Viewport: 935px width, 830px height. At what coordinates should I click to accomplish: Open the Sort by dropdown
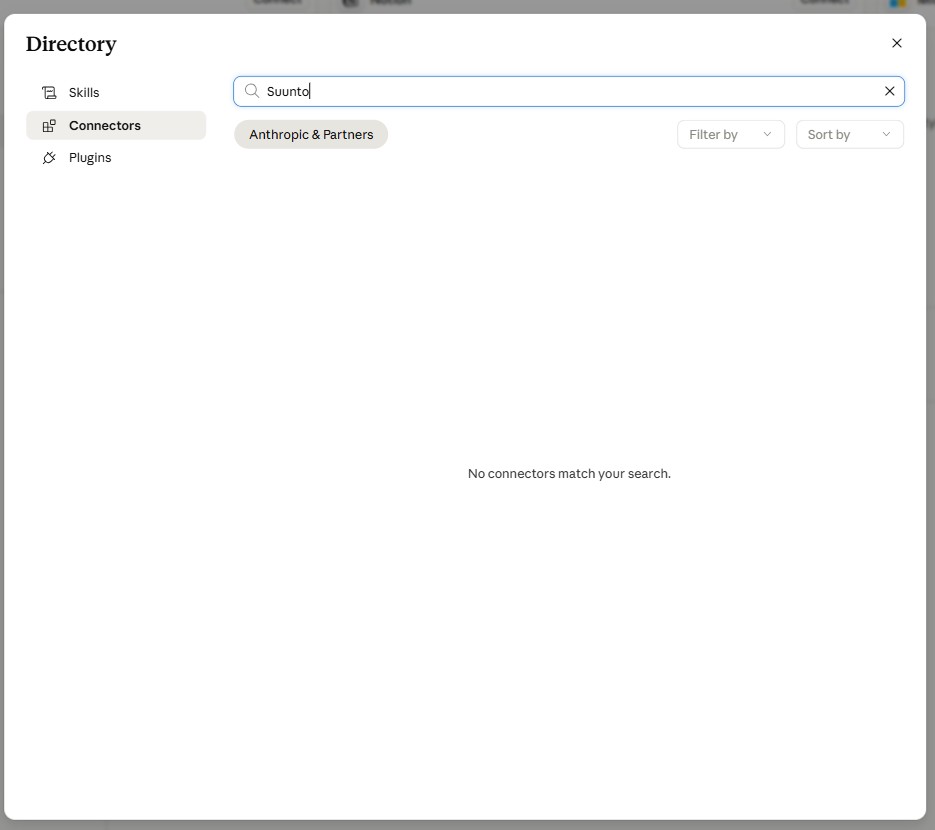tap(850, 134)
